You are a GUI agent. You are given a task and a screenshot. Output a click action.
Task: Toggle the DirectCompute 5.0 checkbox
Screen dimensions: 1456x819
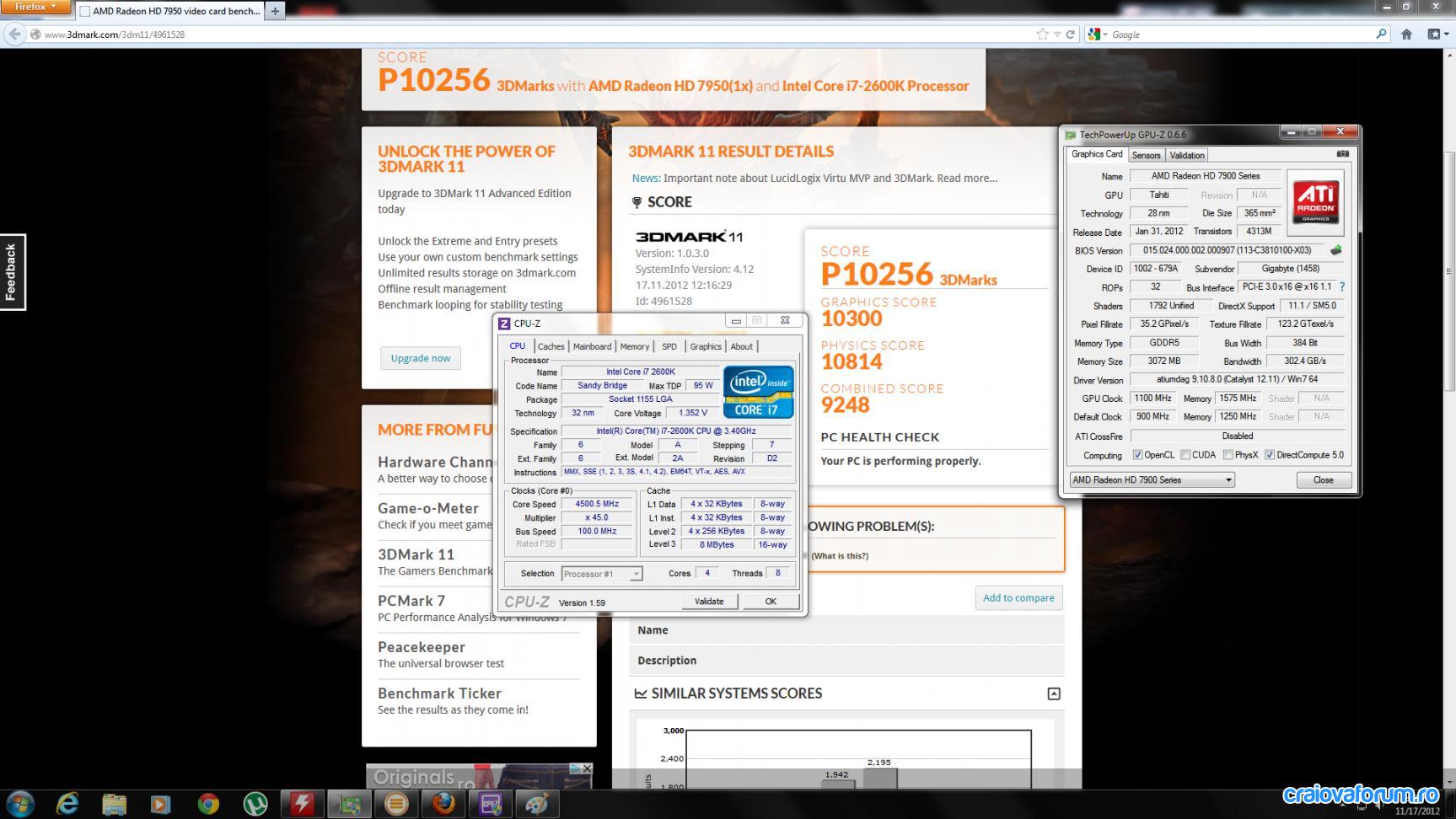(1270, 455)
